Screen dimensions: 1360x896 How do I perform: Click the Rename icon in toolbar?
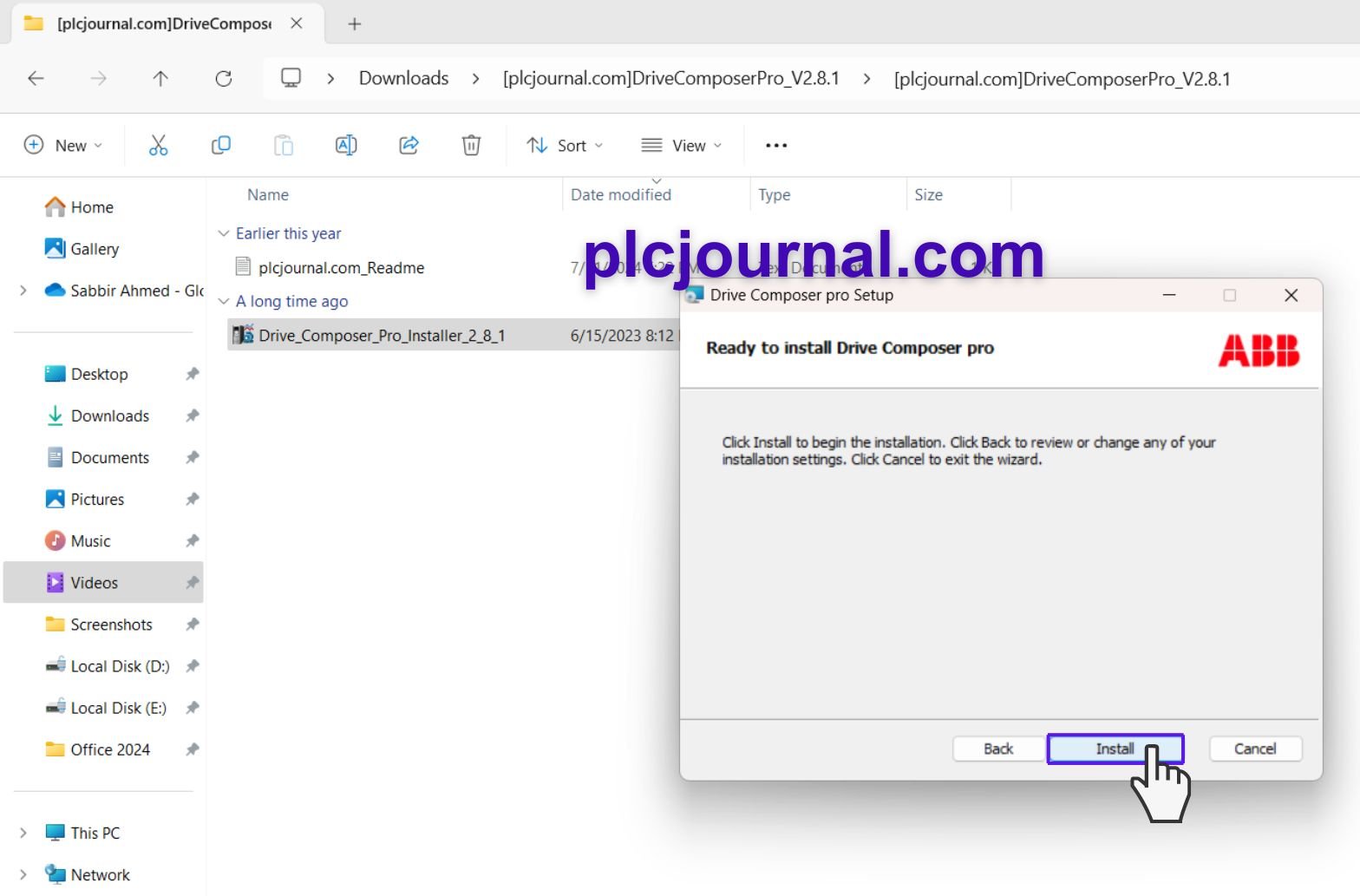(346, 146)
